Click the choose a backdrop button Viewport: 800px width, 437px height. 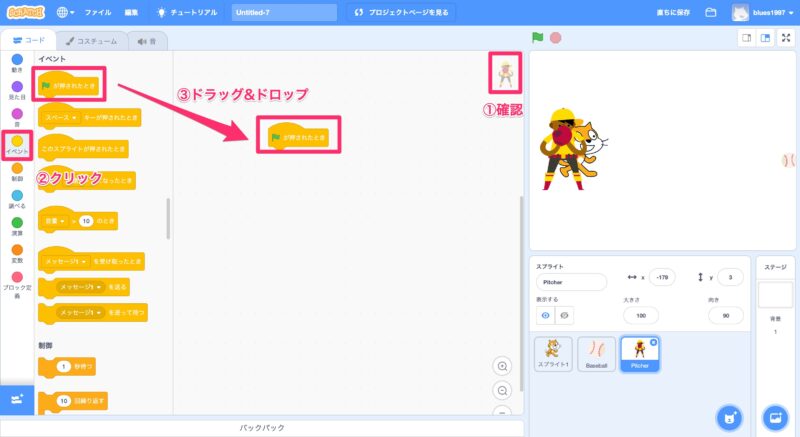pos(774,416)
